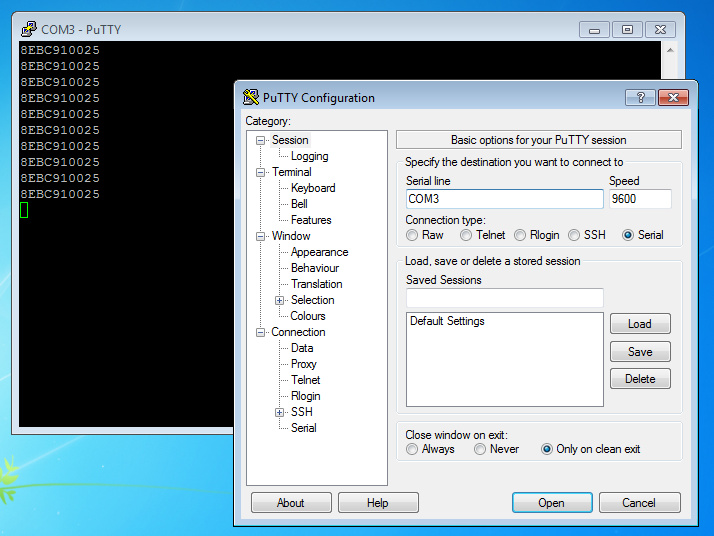Open the Data settings category
Viewport: 714px width, 536px height.
302,348
